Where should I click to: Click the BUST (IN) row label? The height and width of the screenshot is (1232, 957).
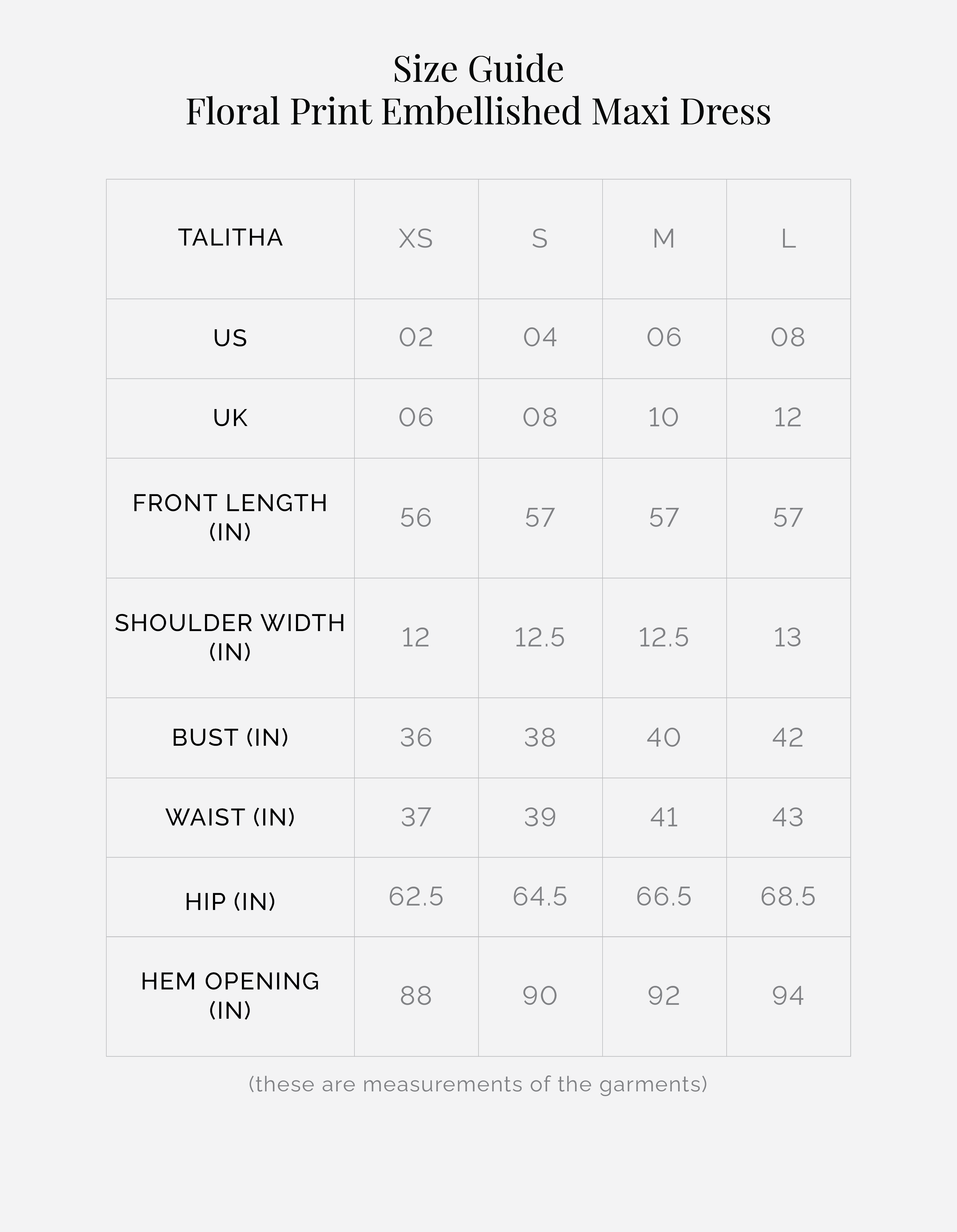tap(230, 738)
